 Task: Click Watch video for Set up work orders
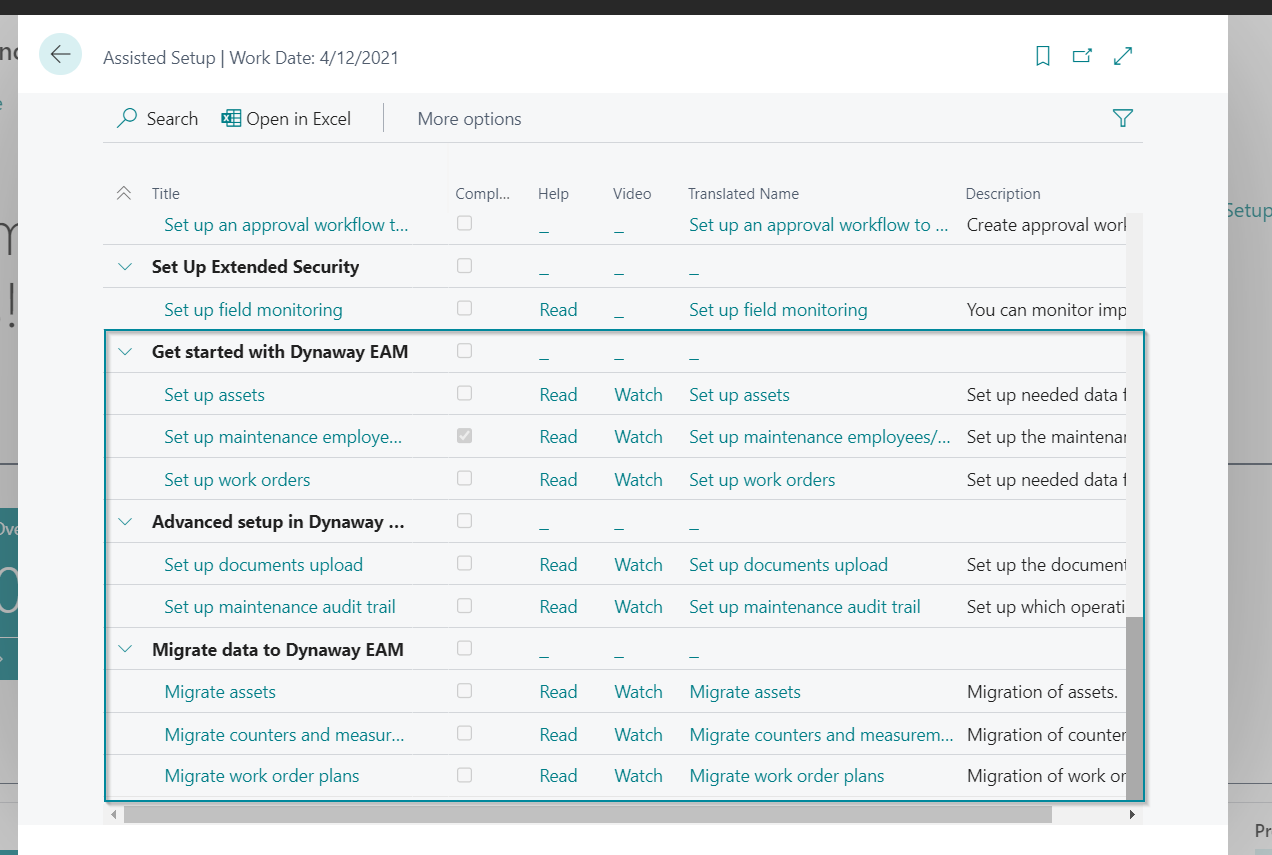(638, 480)
